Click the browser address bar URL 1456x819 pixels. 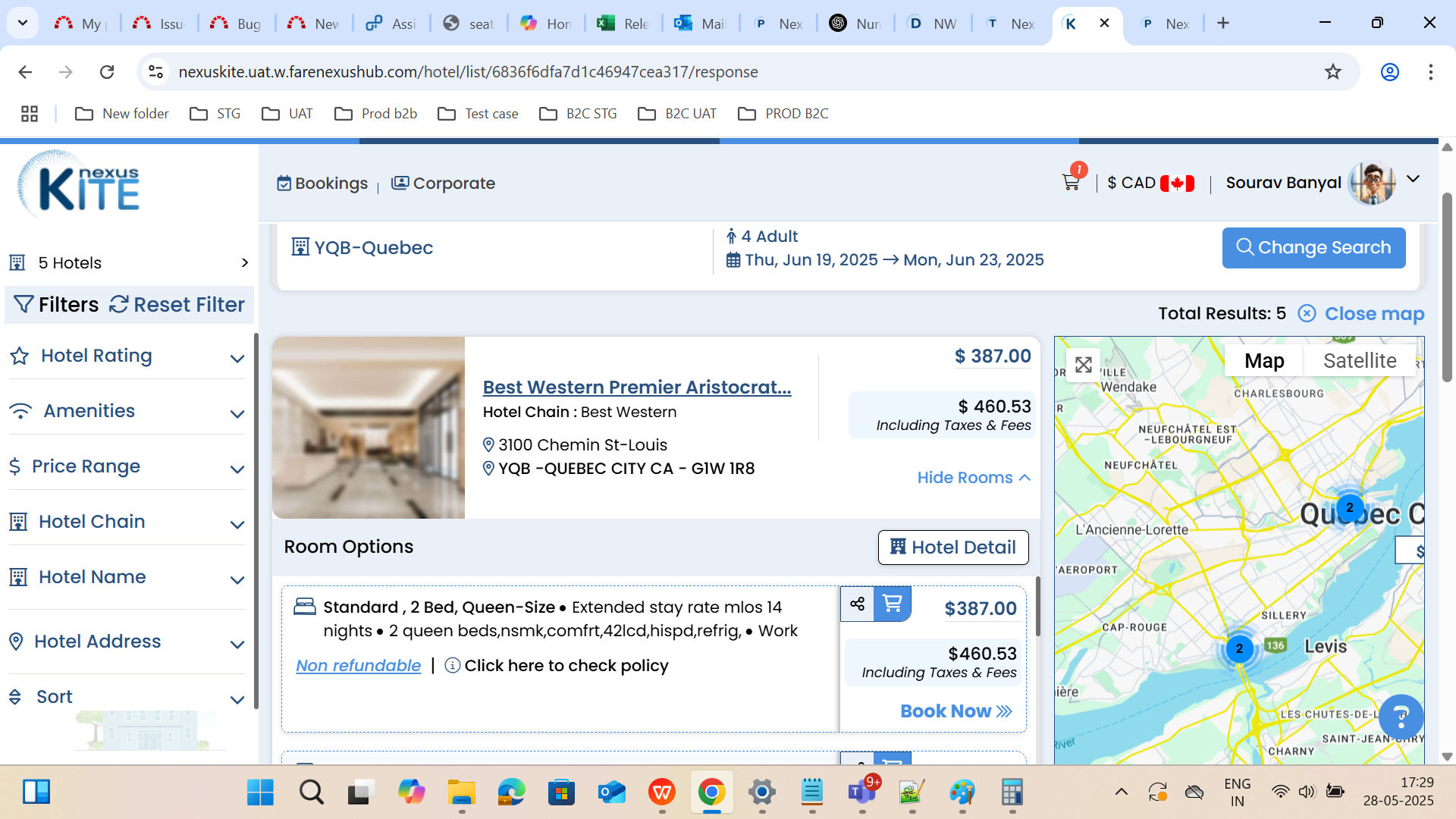[x=468, y=72]
